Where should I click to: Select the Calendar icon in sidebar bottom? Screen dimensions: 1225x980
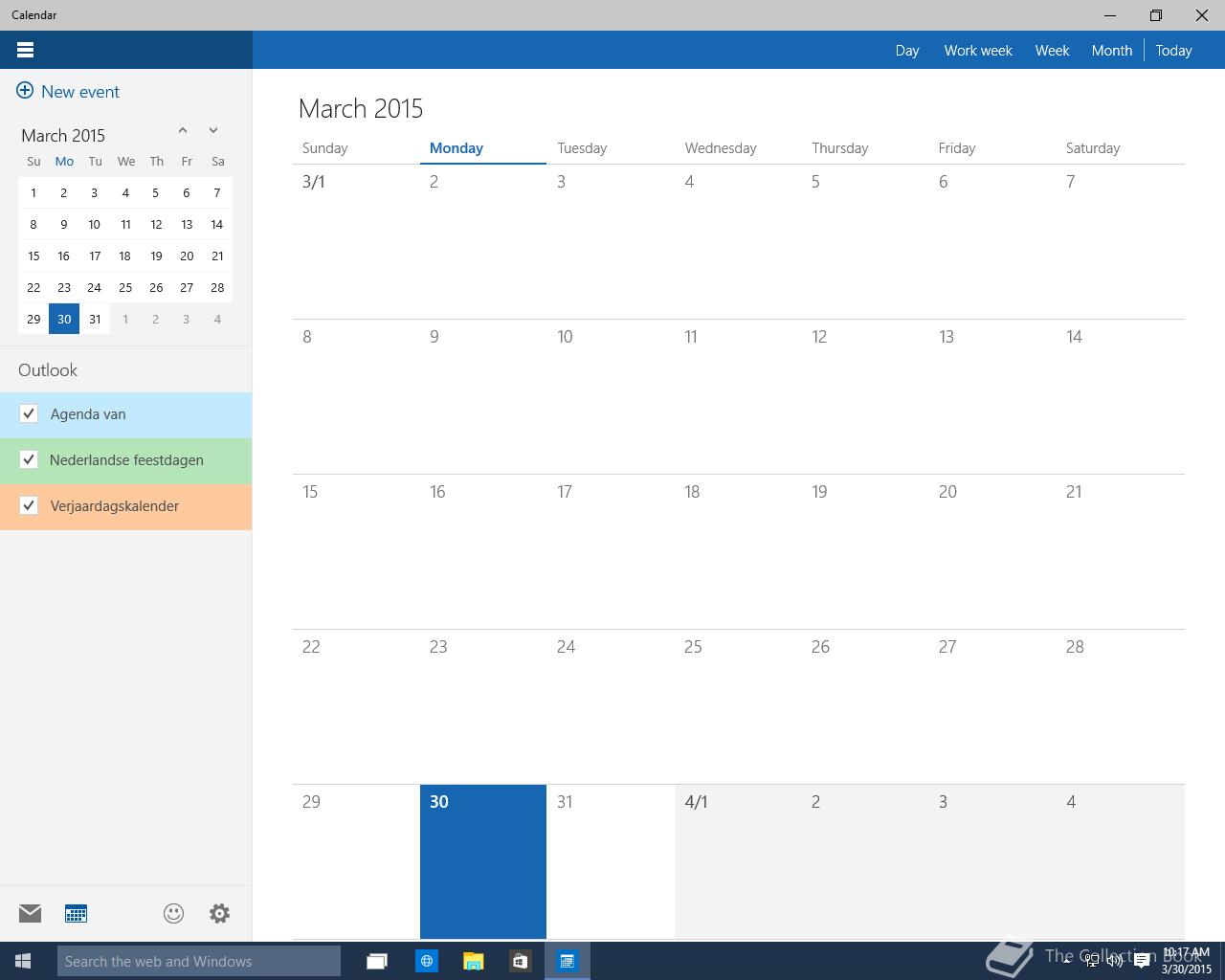(77, 913)
